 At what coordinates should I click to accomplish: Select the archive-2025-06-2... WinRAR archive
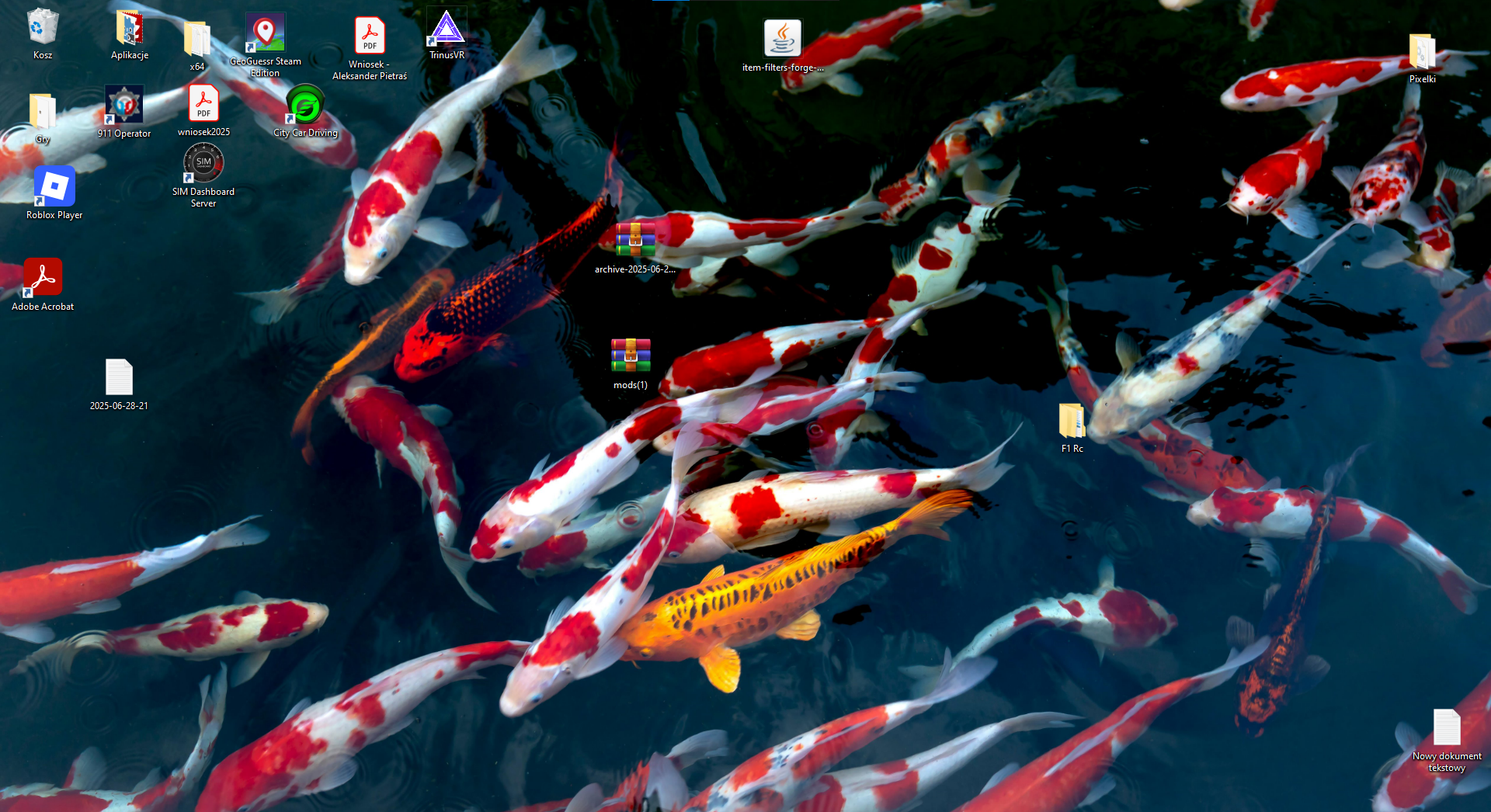click(635, 241)
